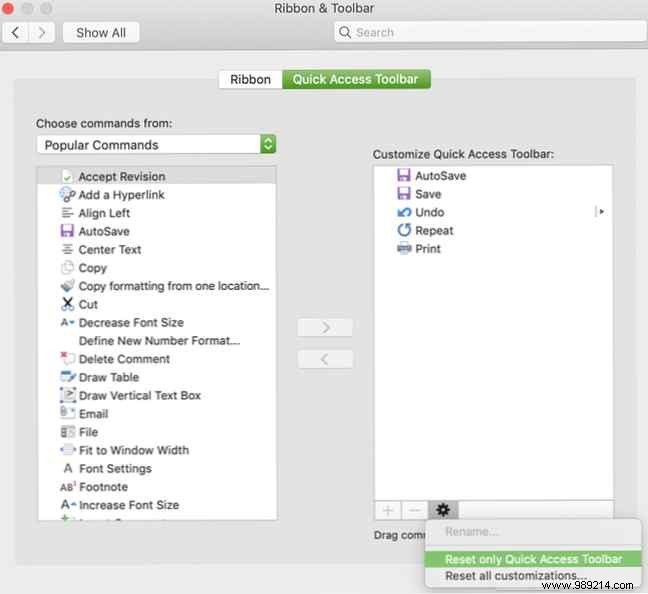Image resolution: width=648 pixels, height=594 pixels.
Task: Select the Accept Revision row text
Action: pos(122,177)
